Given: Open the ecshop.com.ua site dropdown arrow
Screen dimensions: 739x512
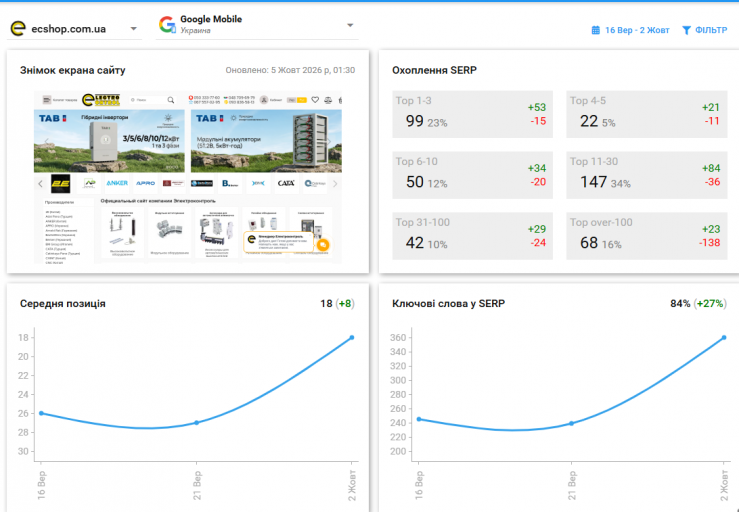Looking at the screenshot, I should (x=134, y=29).
